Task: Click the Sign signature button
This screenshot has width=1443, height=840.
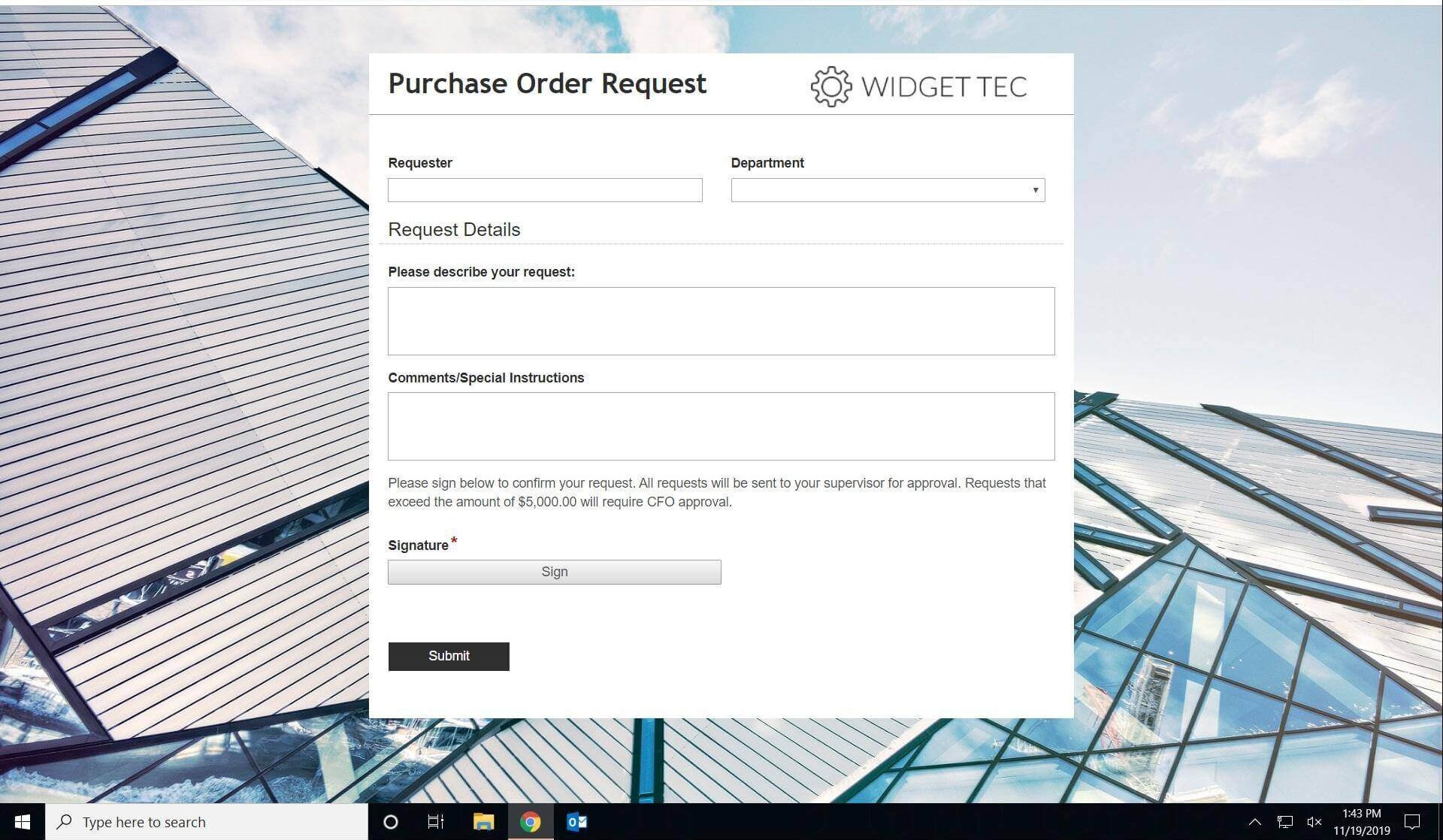Action: pyautogui.click(x=554, y=572)
